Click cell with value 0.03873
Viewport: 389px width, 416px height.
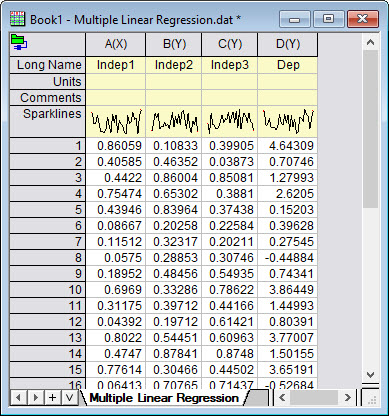coord(230,162)
